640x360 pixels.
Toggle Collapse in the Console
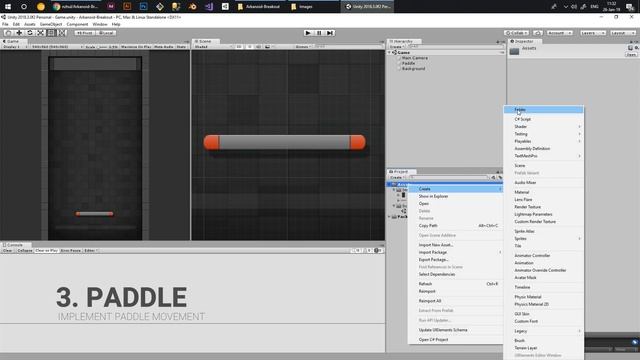point(24,251)
